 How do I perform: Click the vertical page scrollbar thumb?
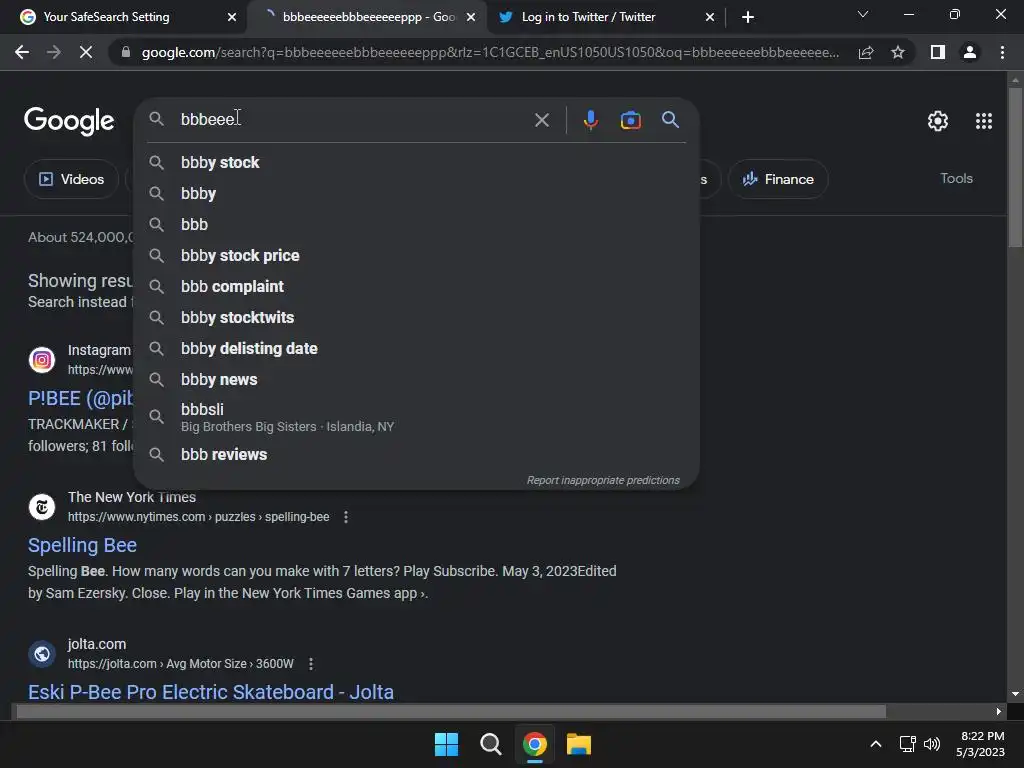pyautogui.click(x=1015, y=167)
